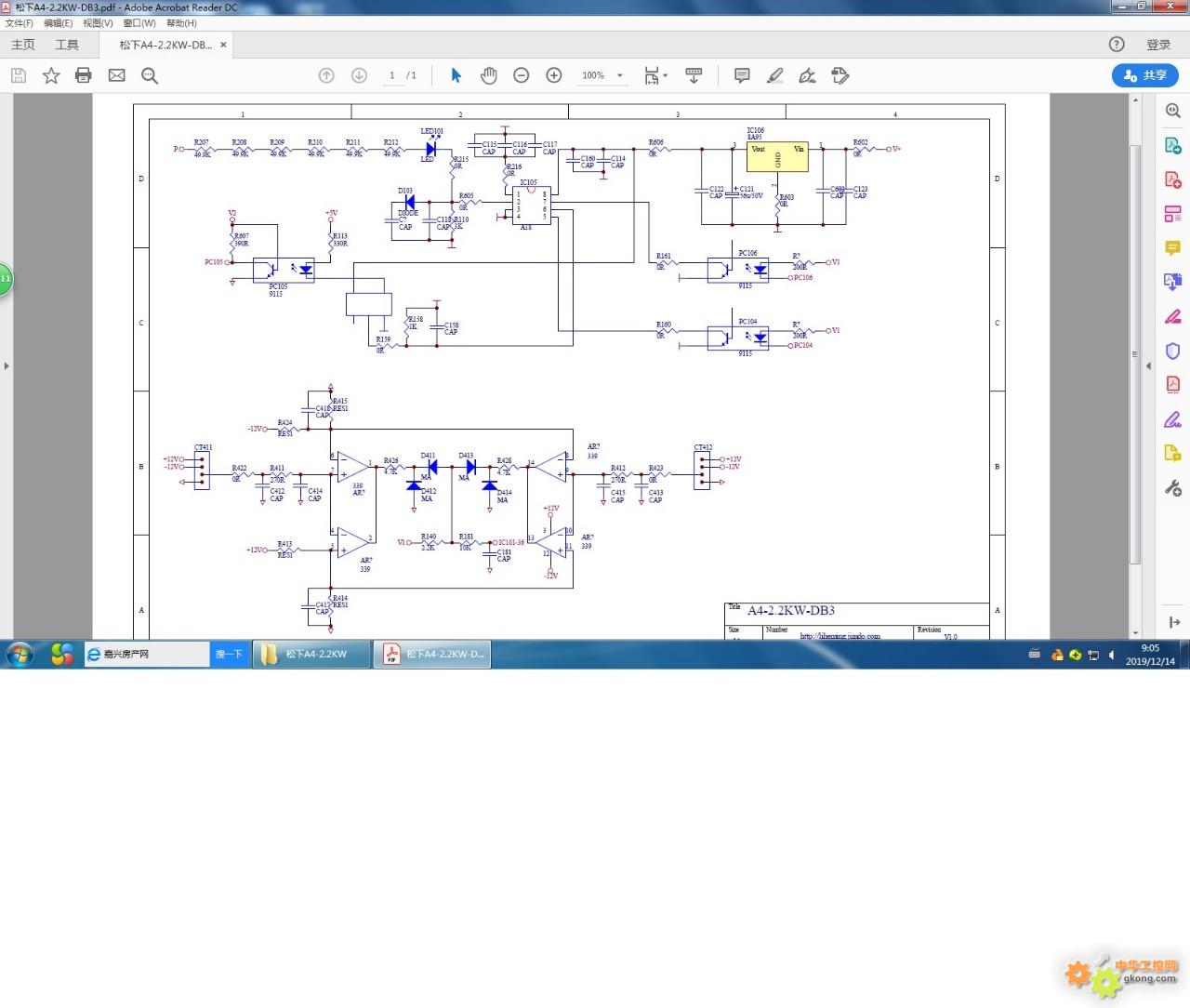Activate the hand pan tool
The height and width of the screenshot is (1008, 1190).
pos(488,75)
